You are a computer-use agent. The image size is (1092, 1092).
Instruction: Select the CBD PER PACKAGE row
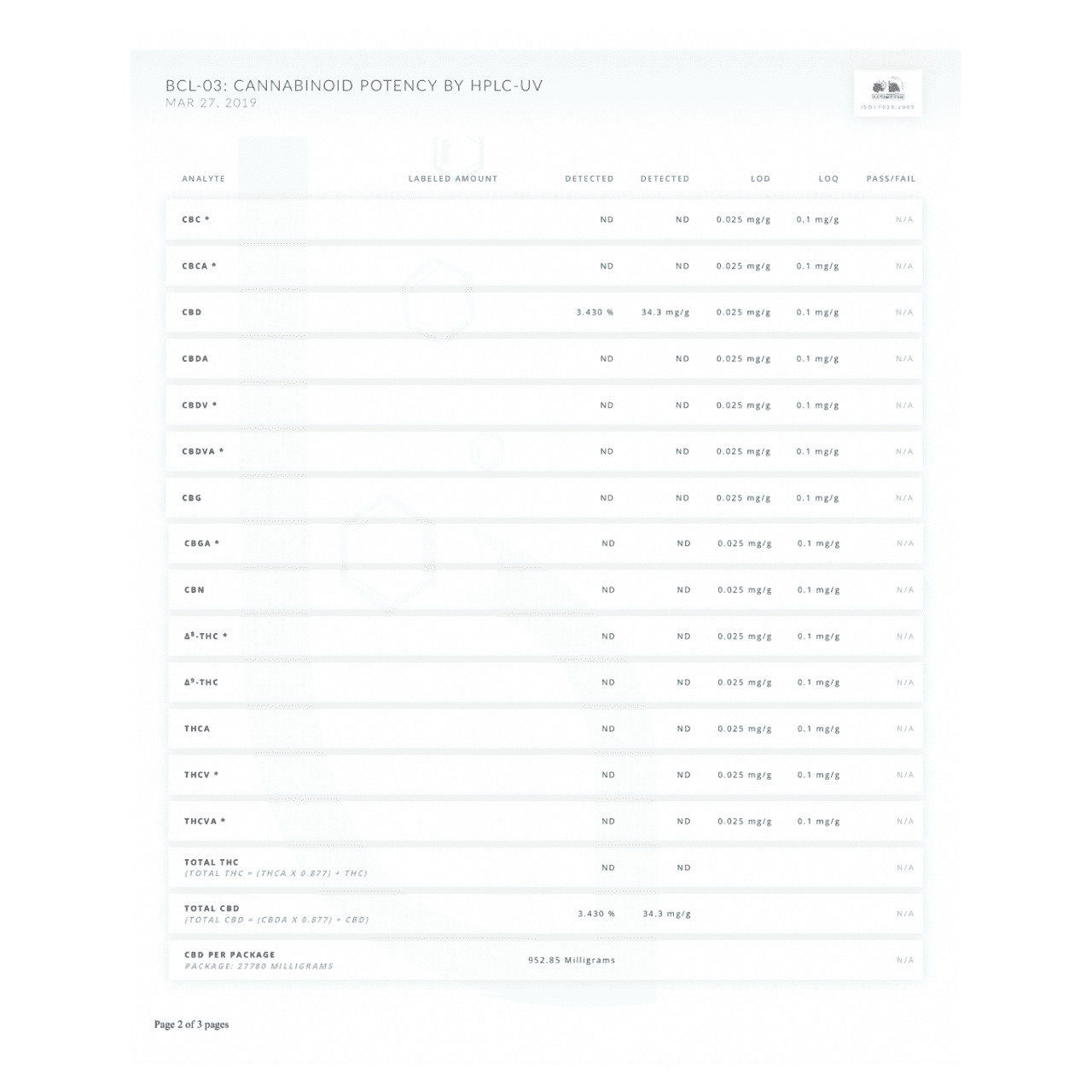tap(544, 961)
